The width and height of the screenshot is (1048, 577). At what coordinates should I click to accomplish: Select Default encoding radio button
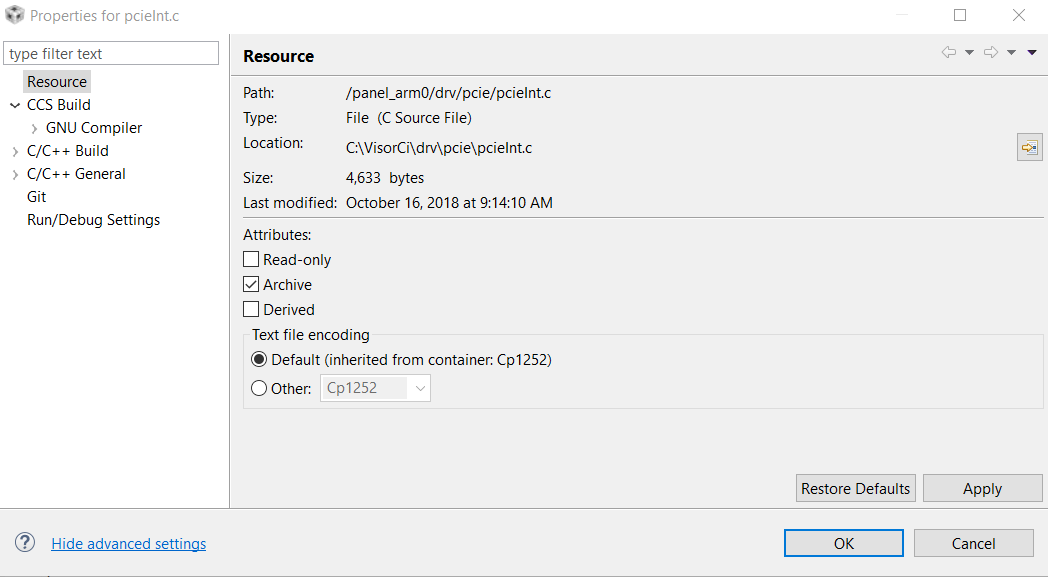click(259, 359)
